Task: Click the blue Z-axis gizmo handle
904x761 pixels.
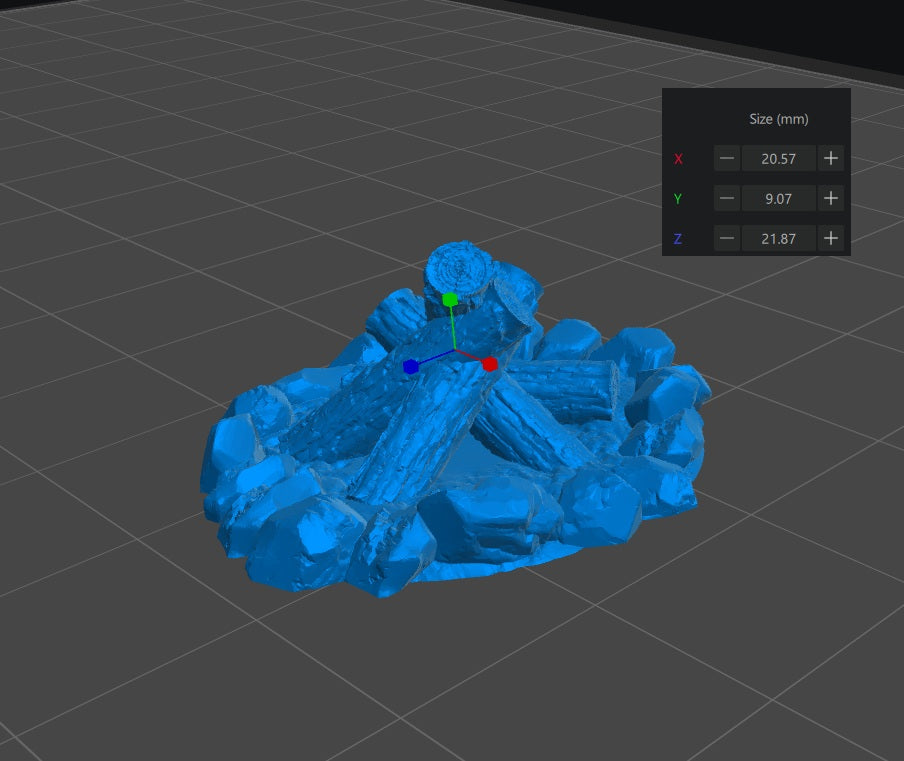Action: pyautogui.click(x=410, y=367)
